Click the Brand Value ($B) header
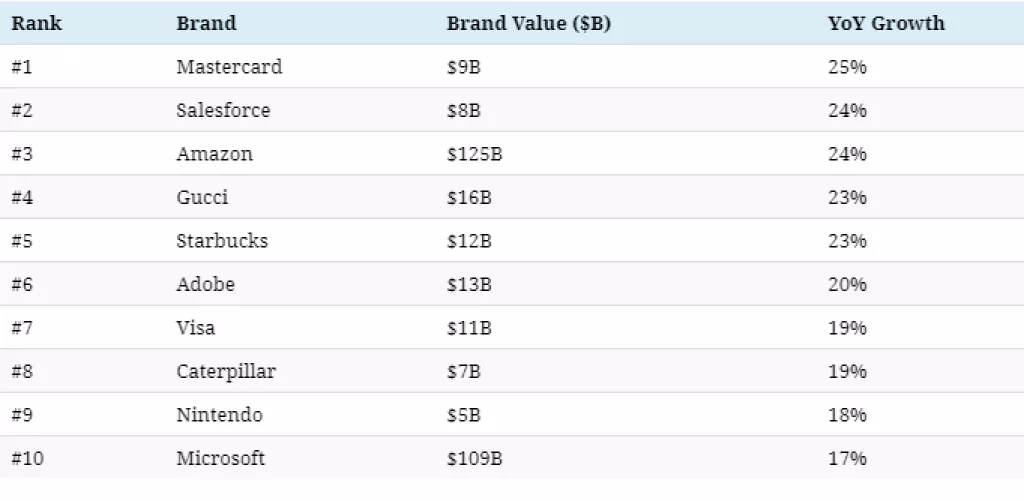1024x501 pixels. coord(528,23)
